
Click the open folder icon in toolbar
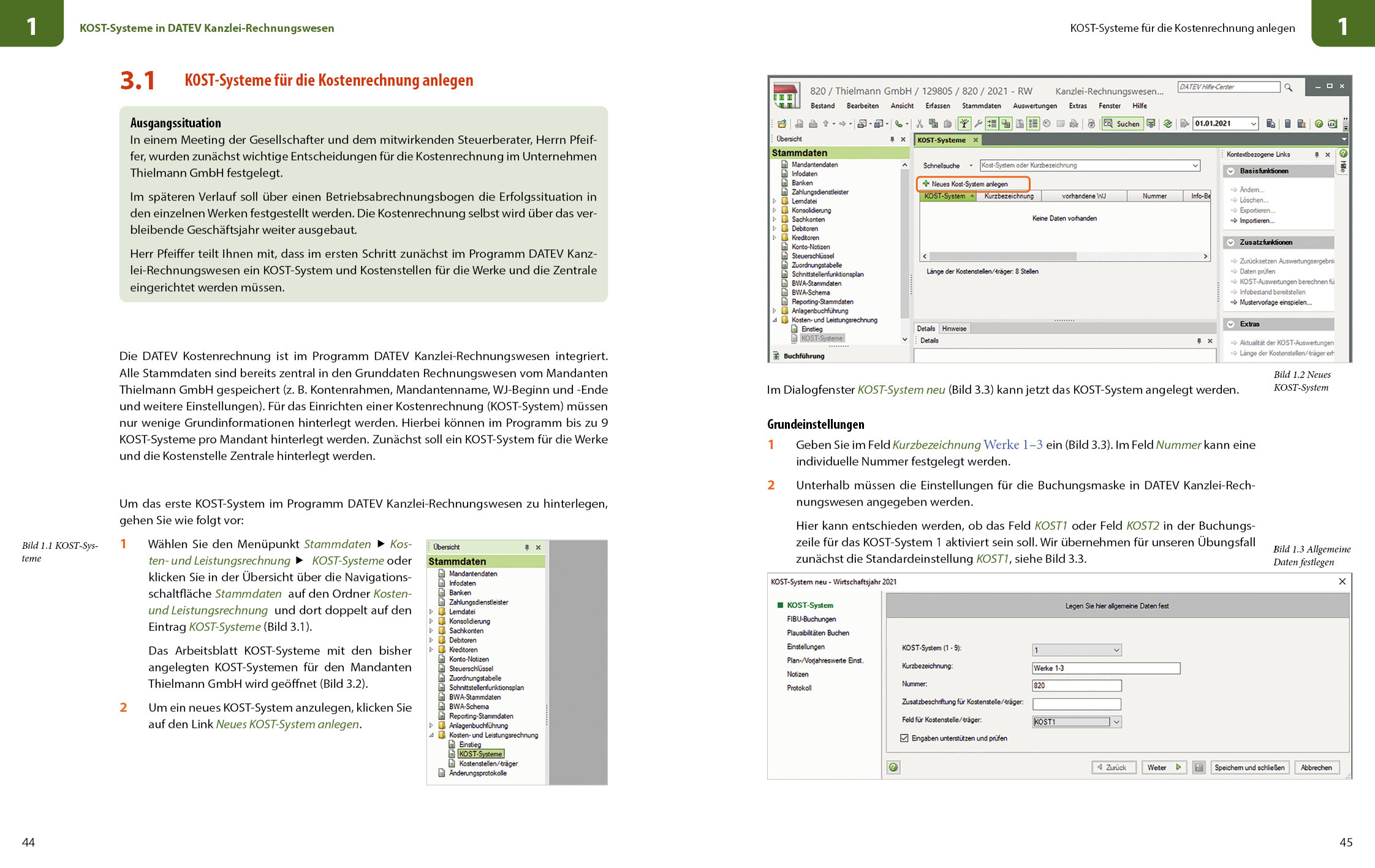(782, 124)
